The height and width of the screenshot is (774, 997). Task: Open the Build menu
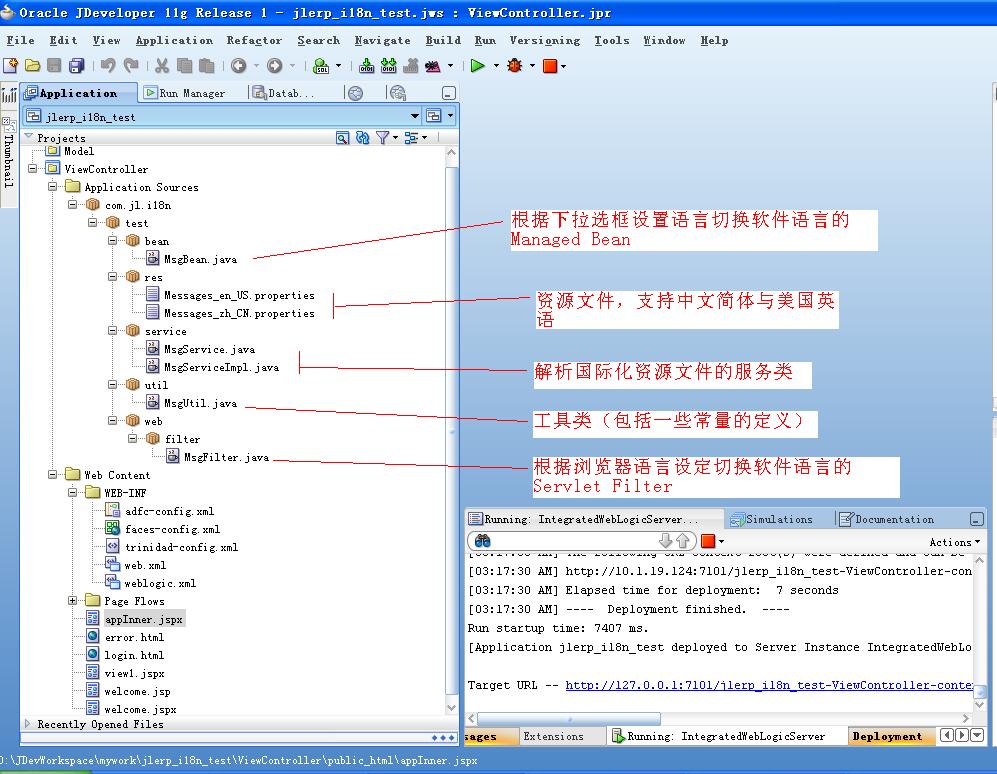coord(443,40)
